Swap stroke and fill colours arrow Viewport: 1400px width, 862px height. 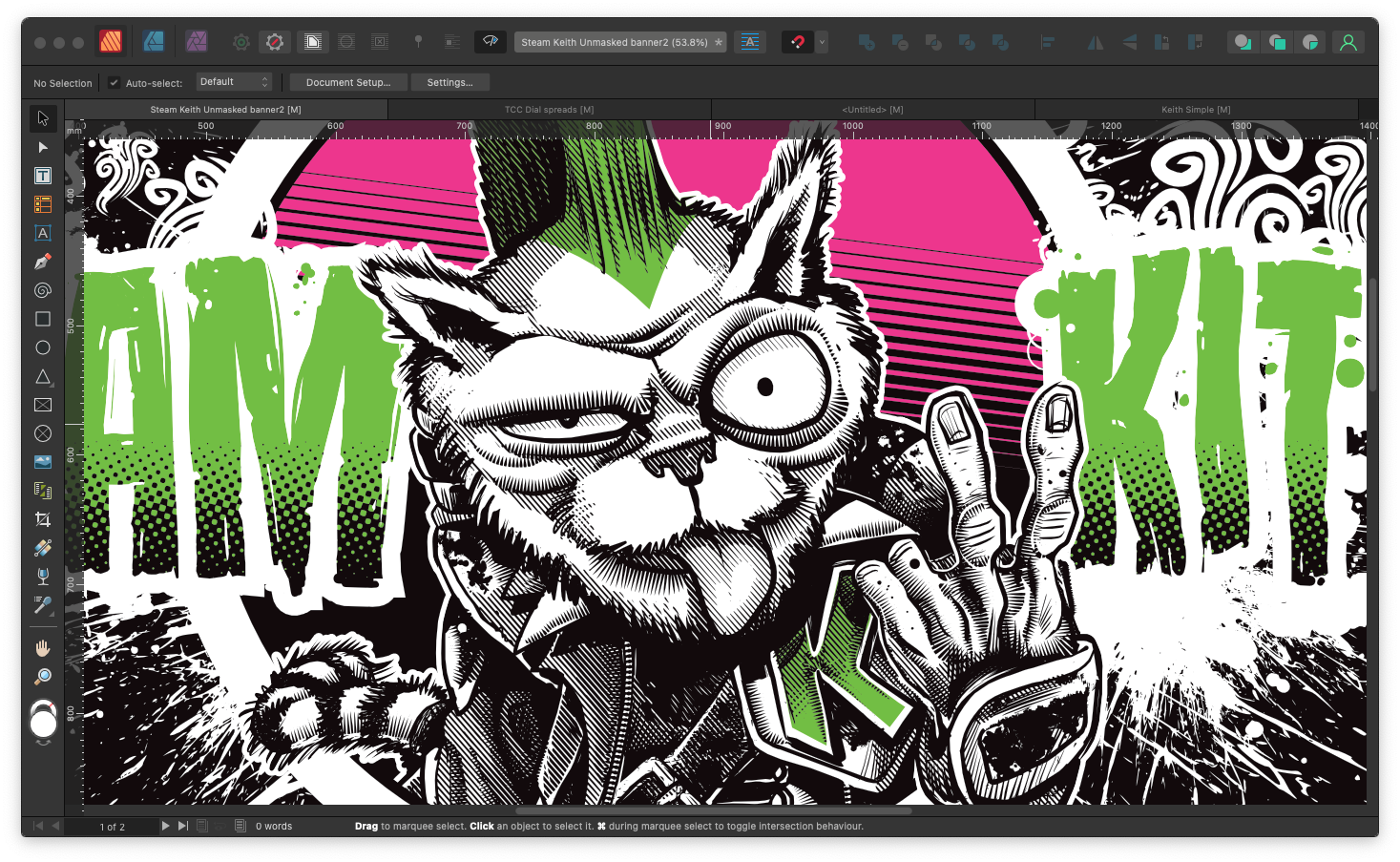[x=43, y=743]
